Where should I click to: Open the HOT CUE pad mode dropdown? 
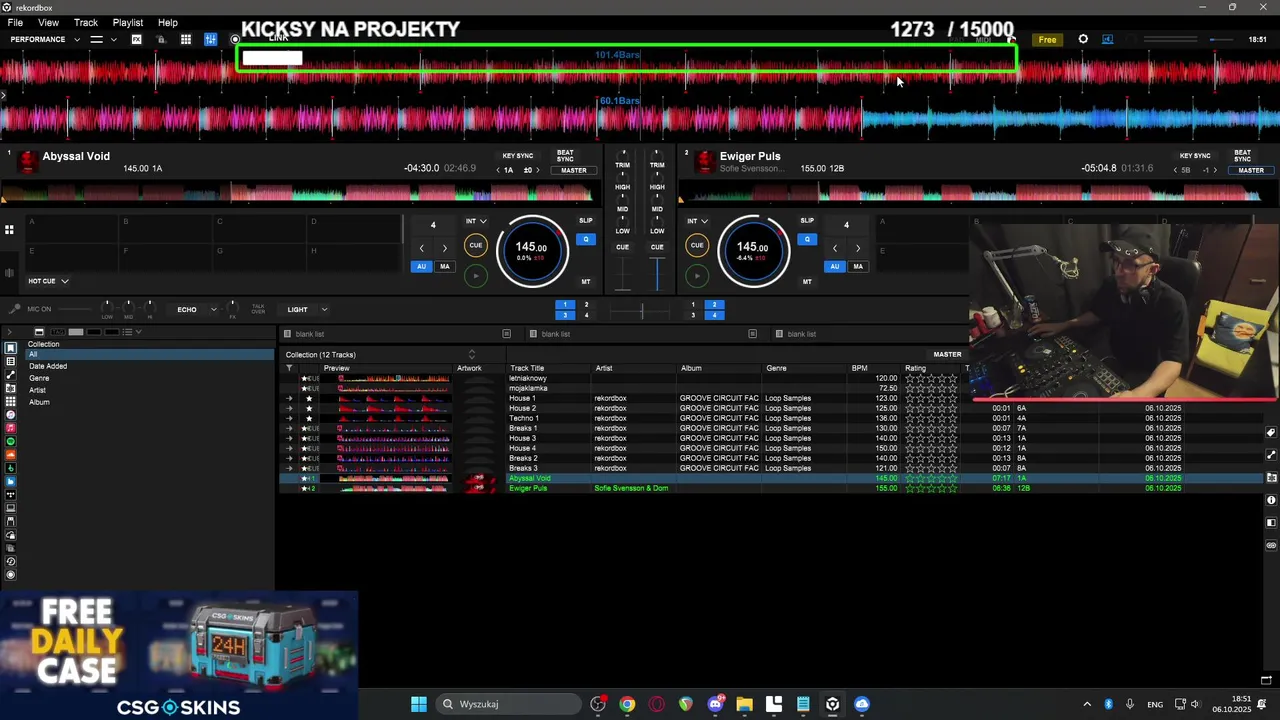point(48,281)
